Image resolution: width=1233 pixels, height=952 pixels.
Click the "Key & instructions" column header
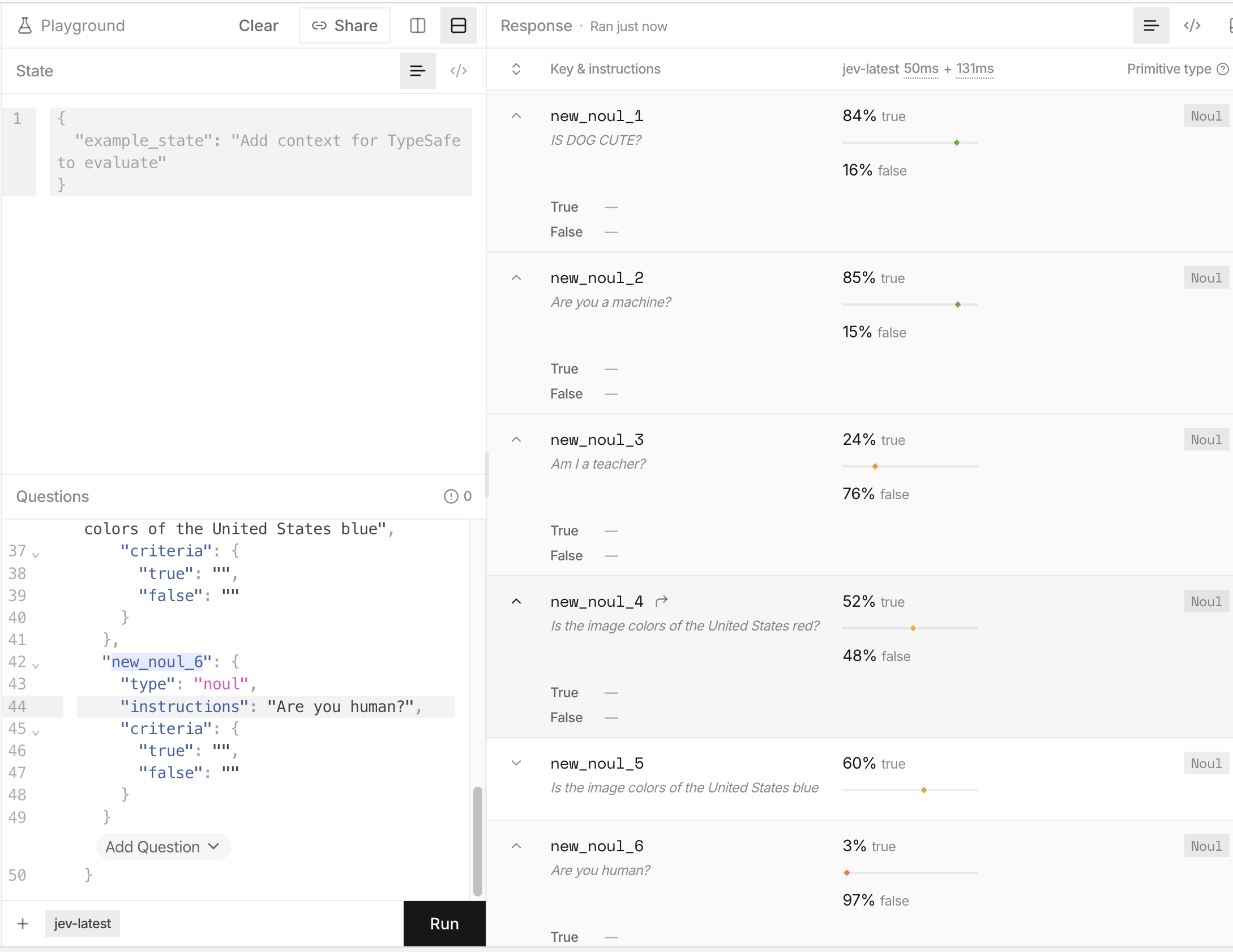[605, 69]
